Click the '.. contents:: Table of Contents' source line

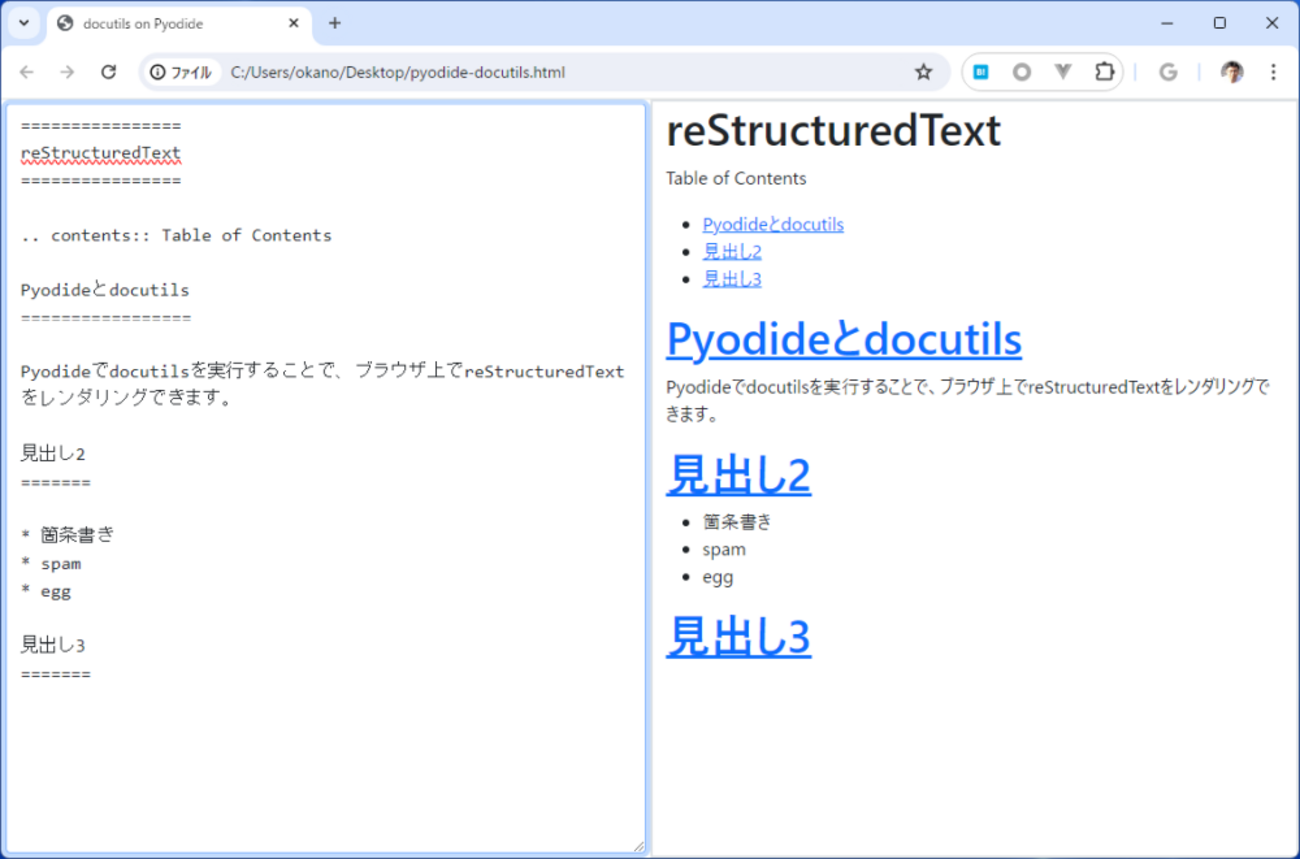click(x=176, y=235)
